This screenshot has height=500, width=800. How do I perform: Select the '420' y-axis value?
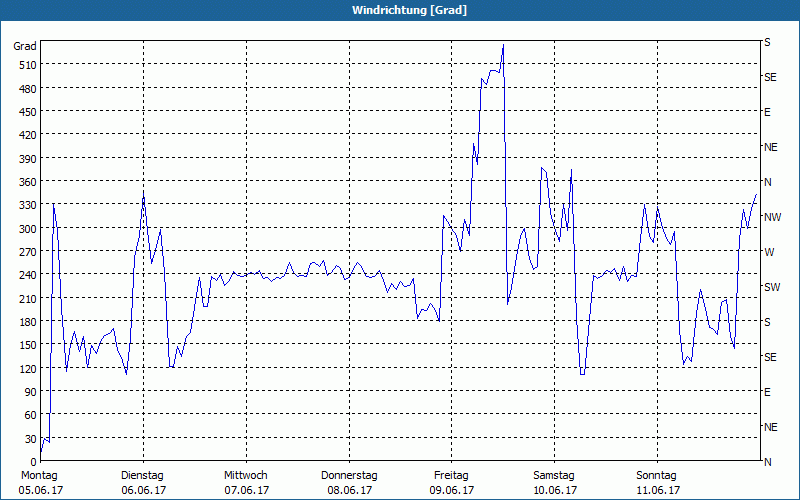tap(28, 136)
